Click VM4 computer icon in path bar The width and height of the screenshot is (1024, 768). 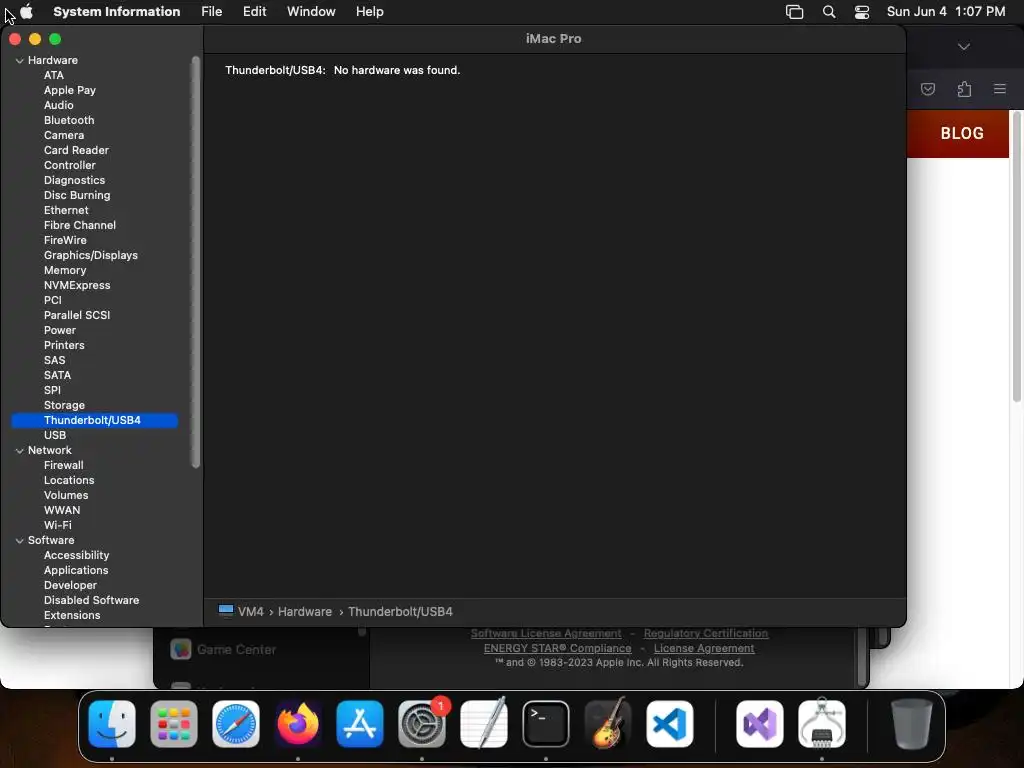tap(226, 611)
